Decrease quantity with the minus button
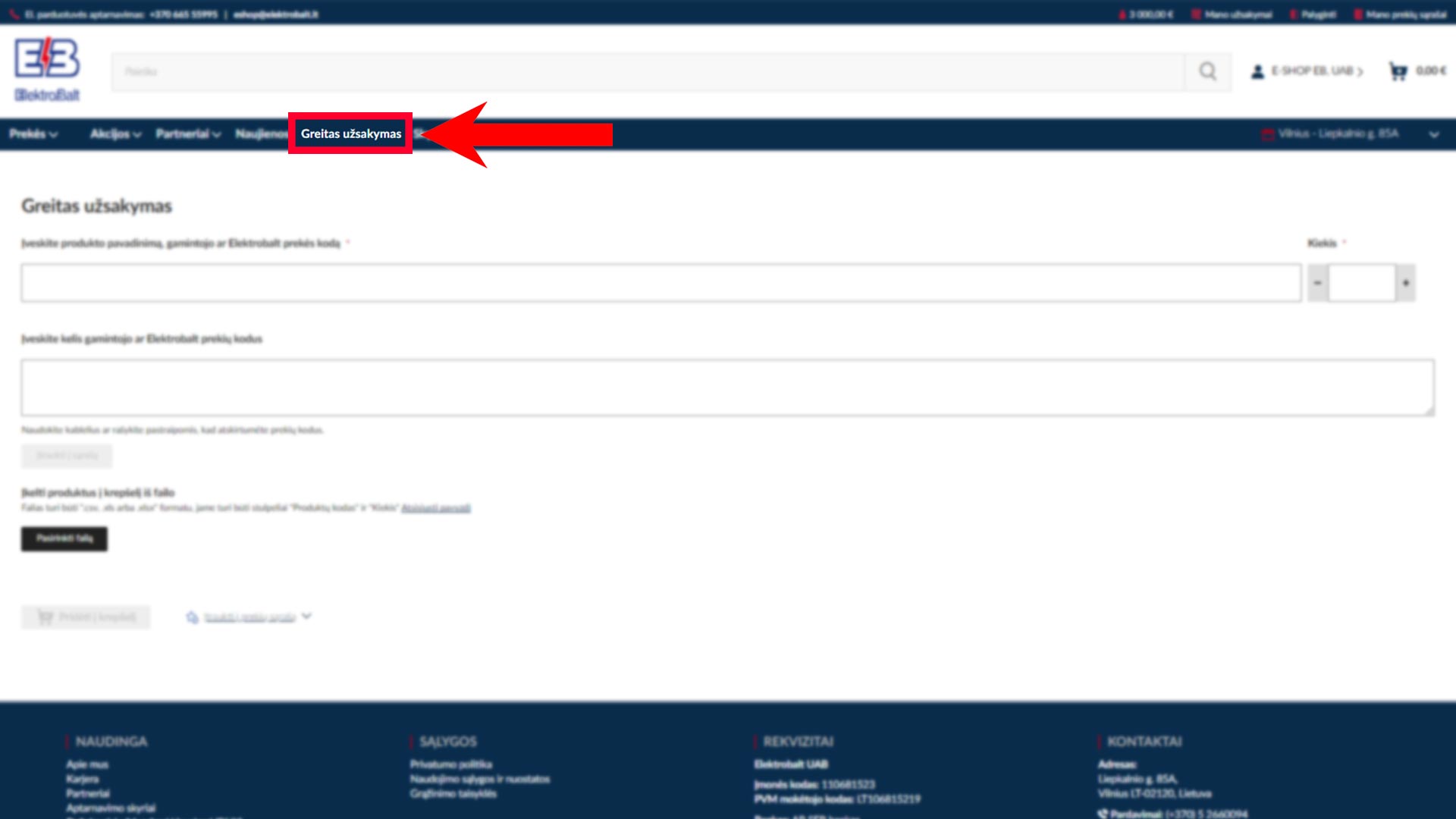Image resolution: width=1456 pixels, height=819 pixels. (1318, 283)
